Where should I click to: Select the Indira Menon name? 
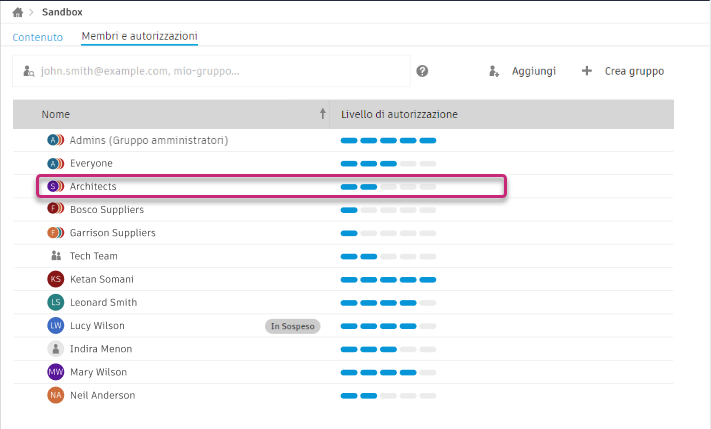point(101,349)
